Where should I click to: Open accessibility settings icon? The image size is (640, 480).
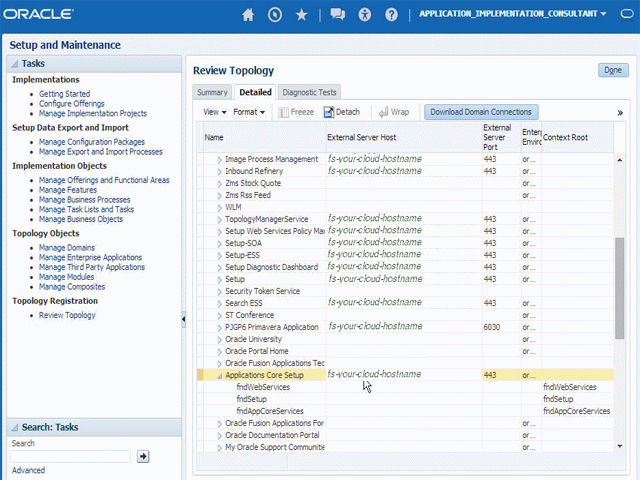pos(364,15)
